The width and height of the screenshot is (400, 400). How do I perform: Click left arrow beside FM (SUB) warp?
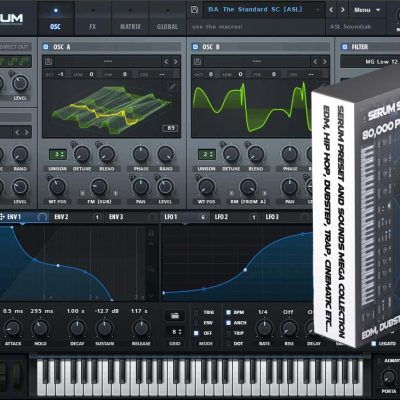point(82,193)
